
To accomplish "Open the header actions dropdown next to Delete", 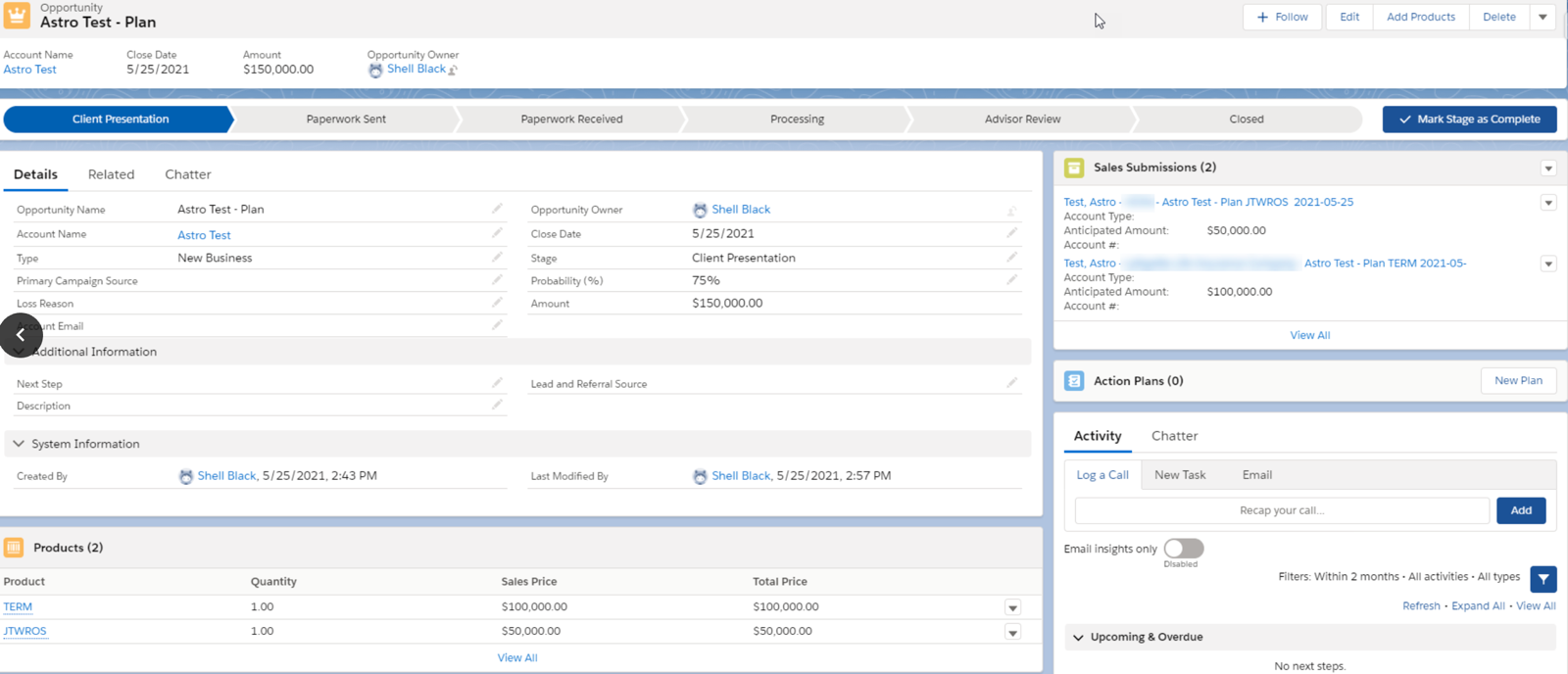I will click(x=1543, y=17).
